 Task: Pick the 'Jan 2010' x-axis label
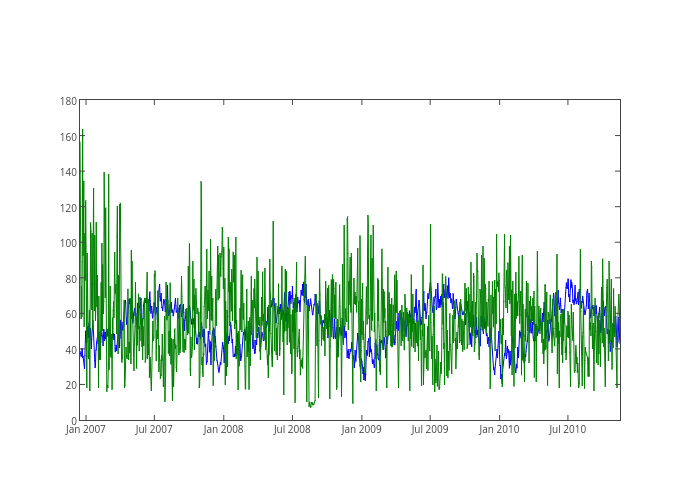click(x=499, y=429)
